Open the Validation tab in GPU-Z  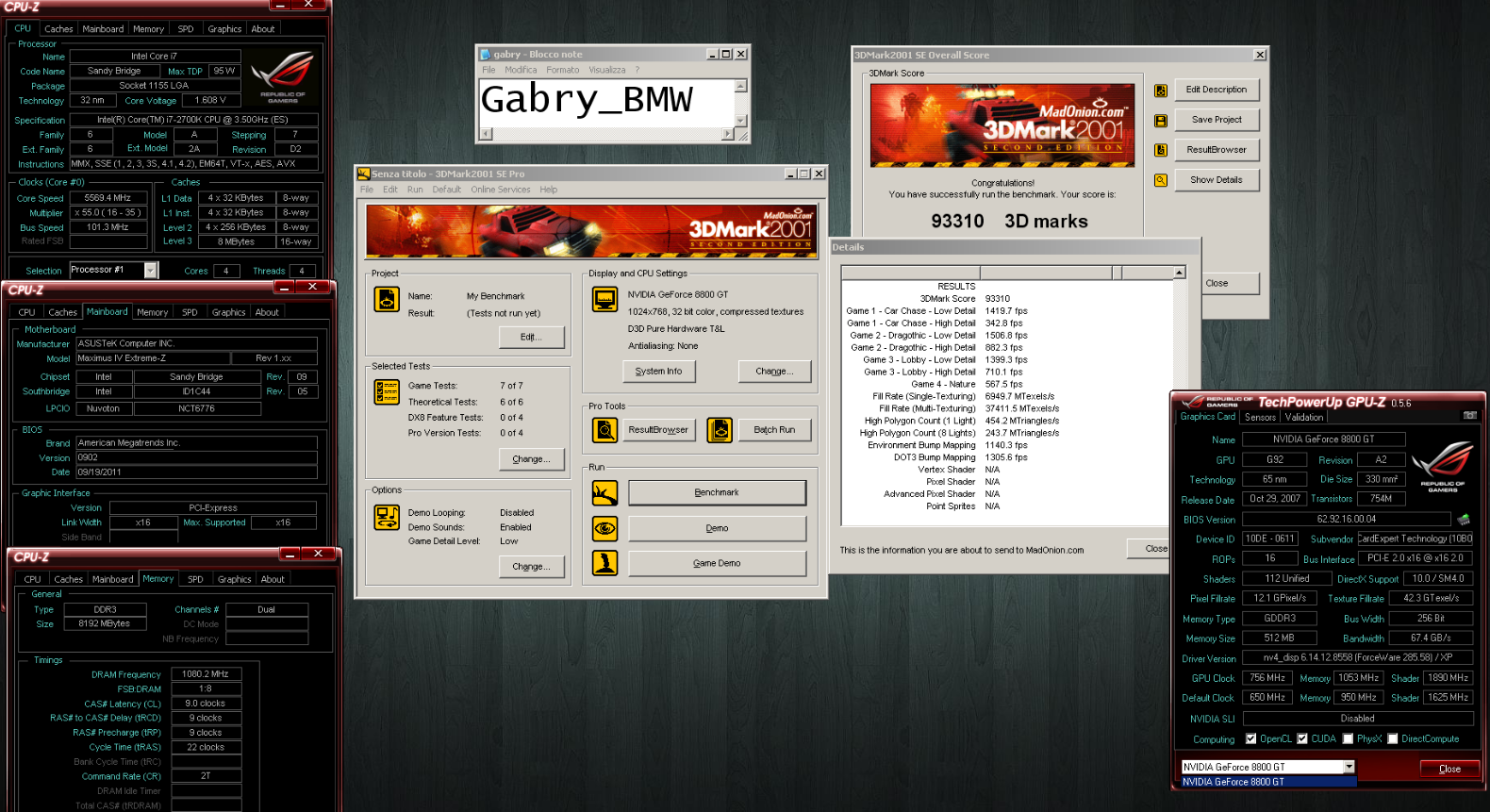coord(1303,417)
